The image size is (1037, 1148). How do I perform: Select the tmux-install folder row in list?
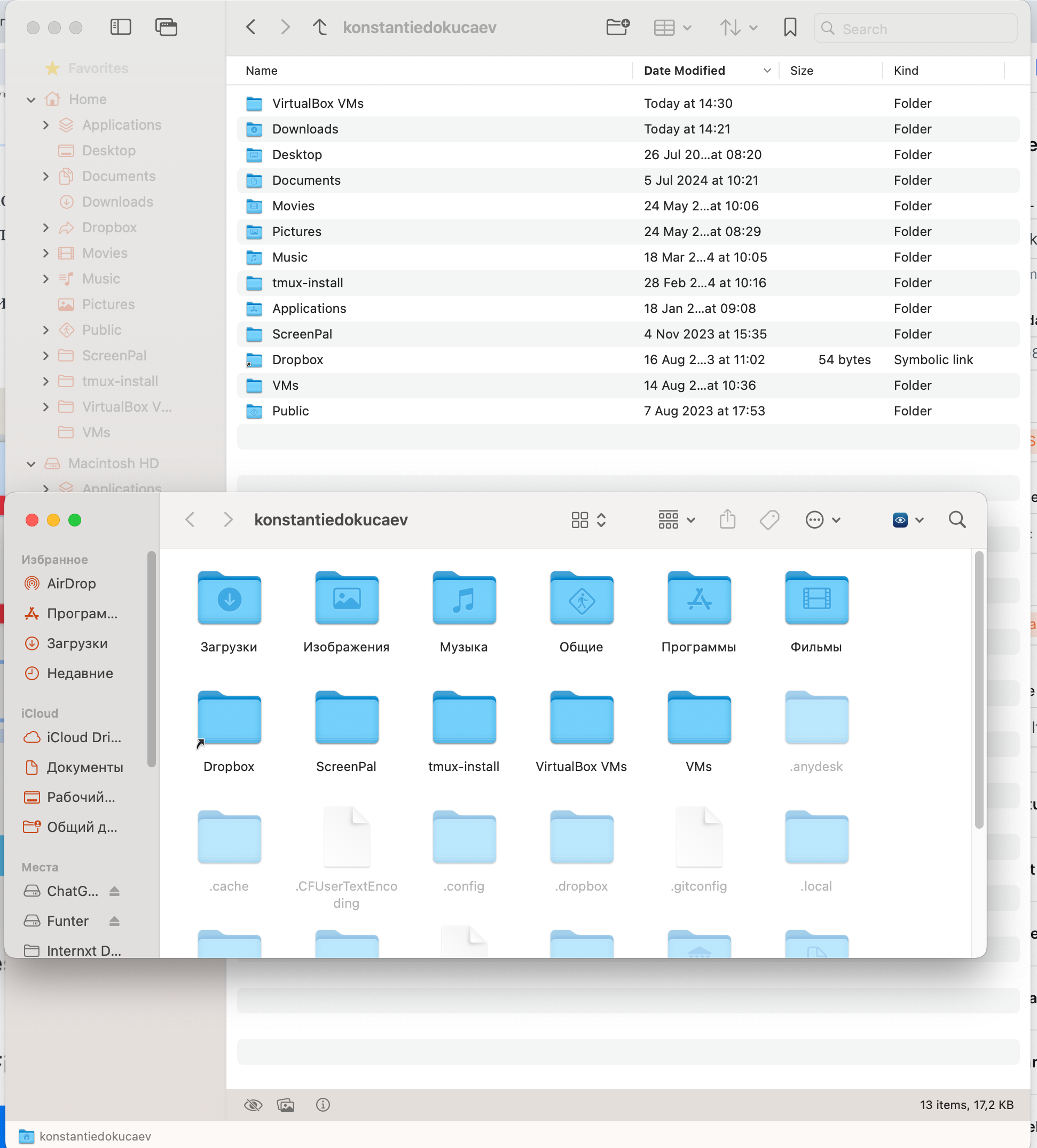tap(308, 282)
